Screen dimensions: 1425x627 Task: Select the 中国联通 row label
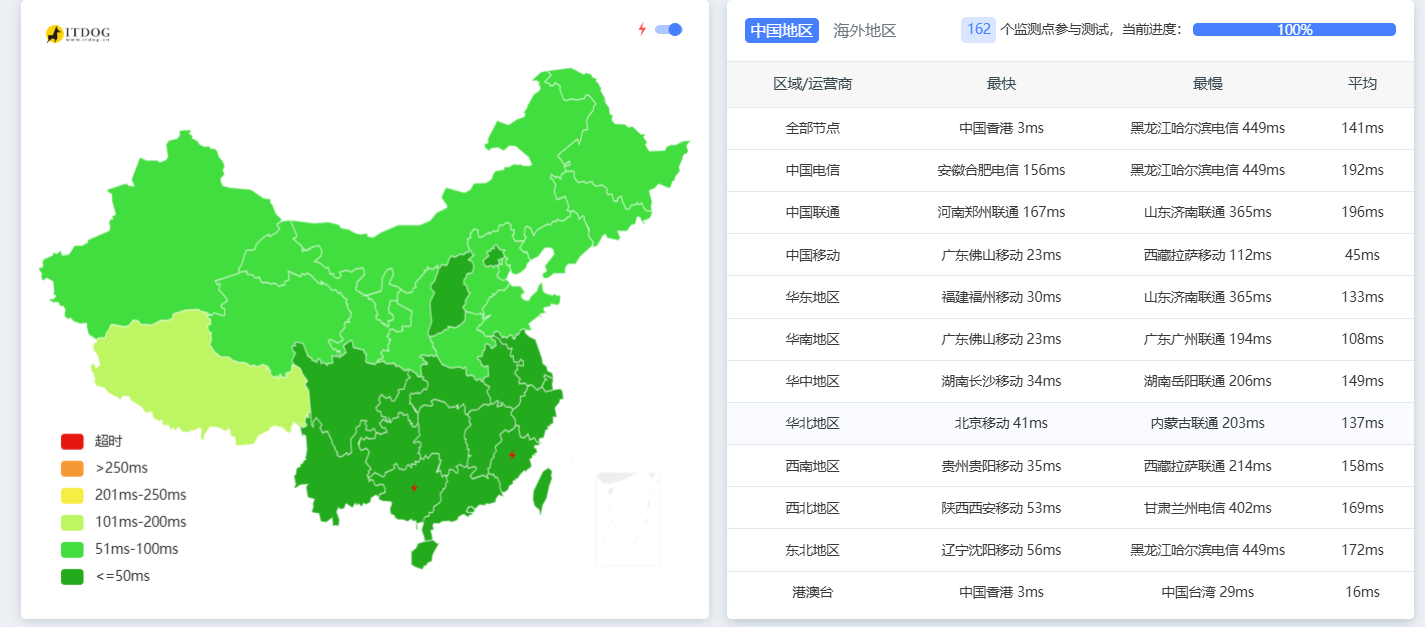point(813,212)
